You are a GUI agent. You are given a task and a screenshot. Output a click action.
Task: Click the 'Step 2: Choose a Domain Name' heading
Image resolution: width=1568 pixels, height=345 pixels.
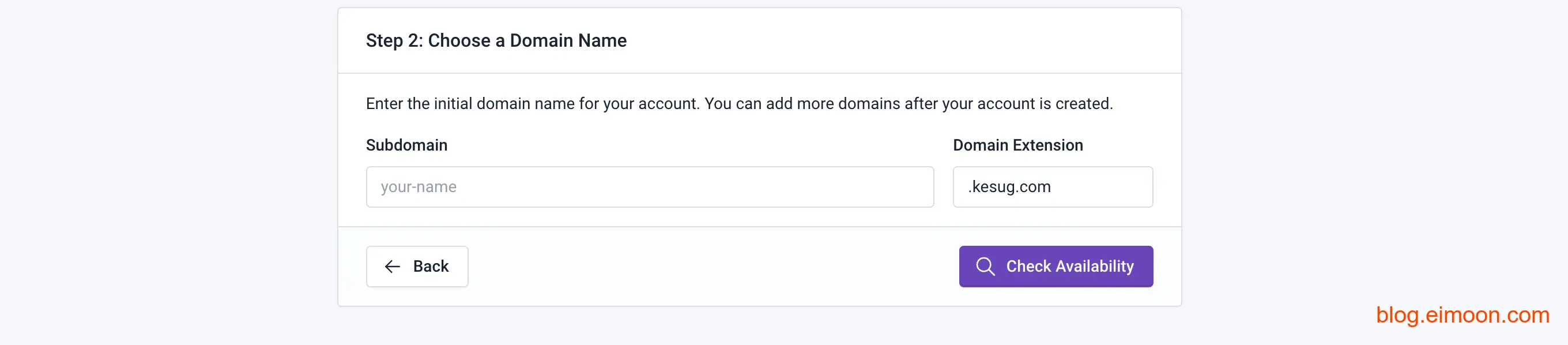point(496,40)
